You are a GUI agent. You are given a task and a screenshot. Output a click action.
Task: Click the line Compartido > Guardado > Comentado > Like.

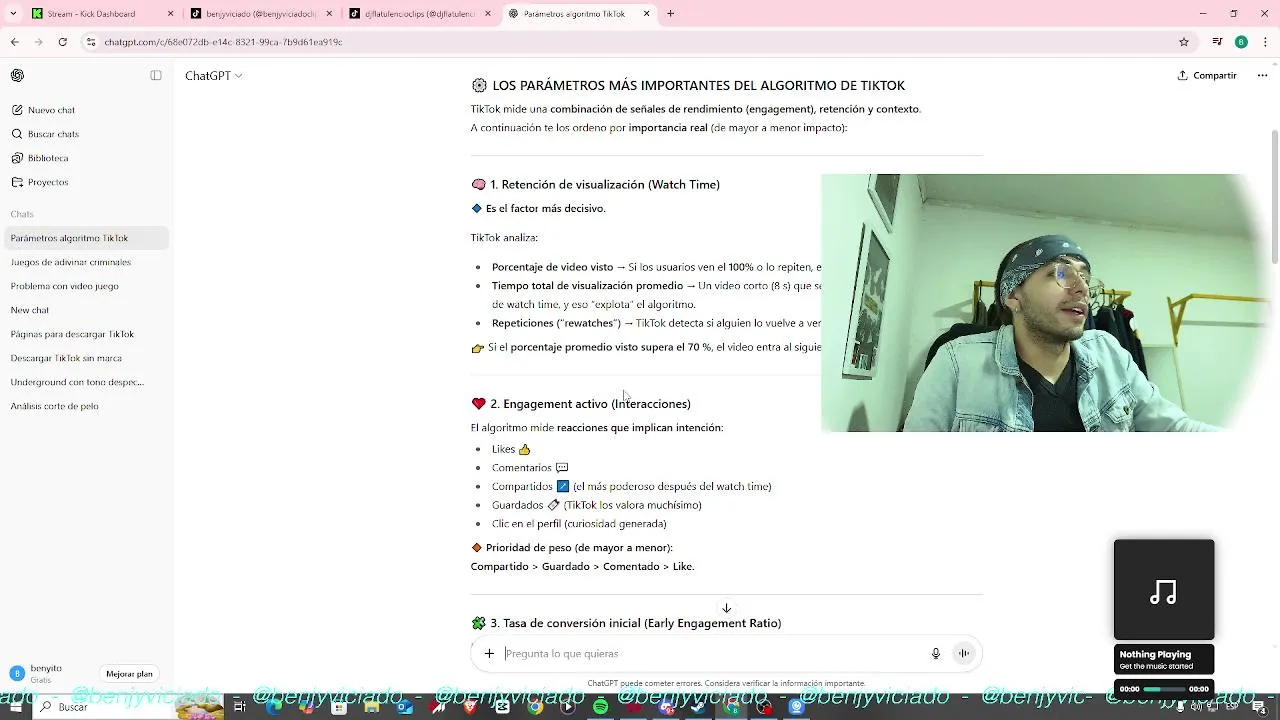pos(582,566)
